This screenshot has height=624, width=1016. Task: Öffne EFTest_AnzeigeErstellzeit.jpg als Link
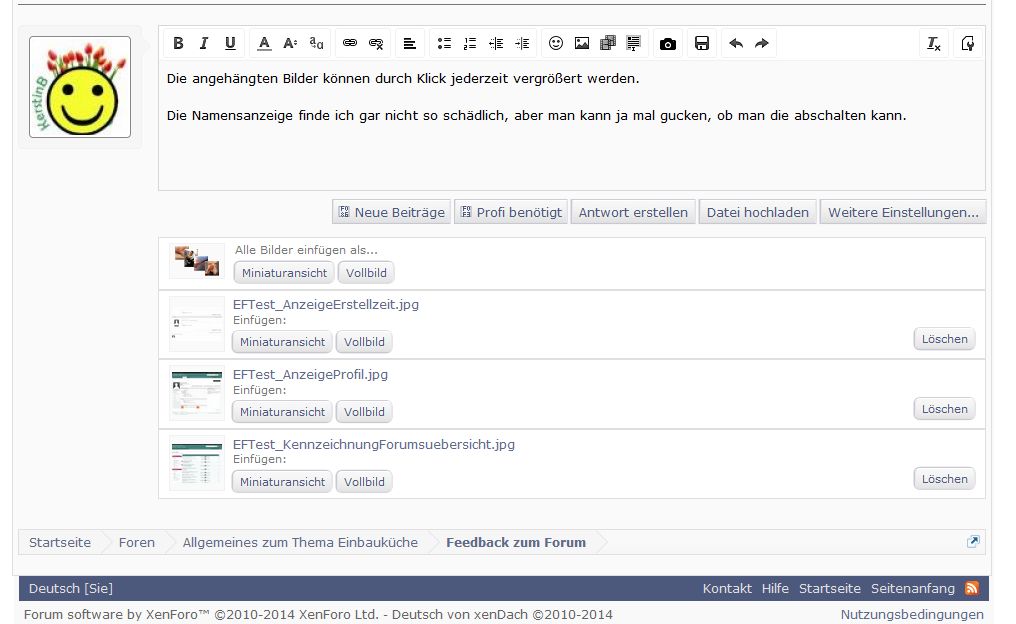[325, 304]
